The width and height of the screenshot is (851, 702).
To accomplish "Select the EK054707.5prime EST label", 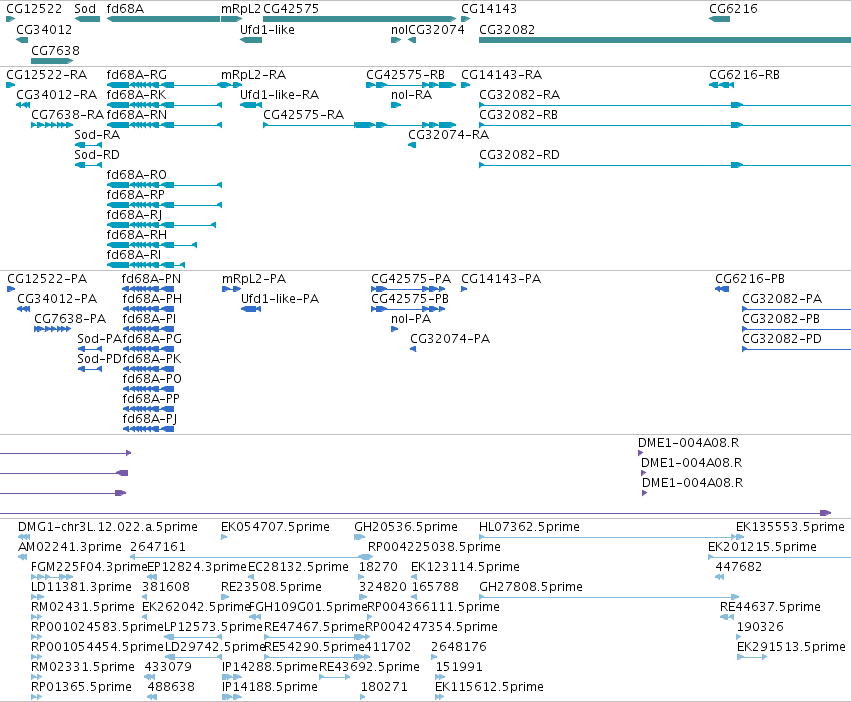I will pos(275,527).
